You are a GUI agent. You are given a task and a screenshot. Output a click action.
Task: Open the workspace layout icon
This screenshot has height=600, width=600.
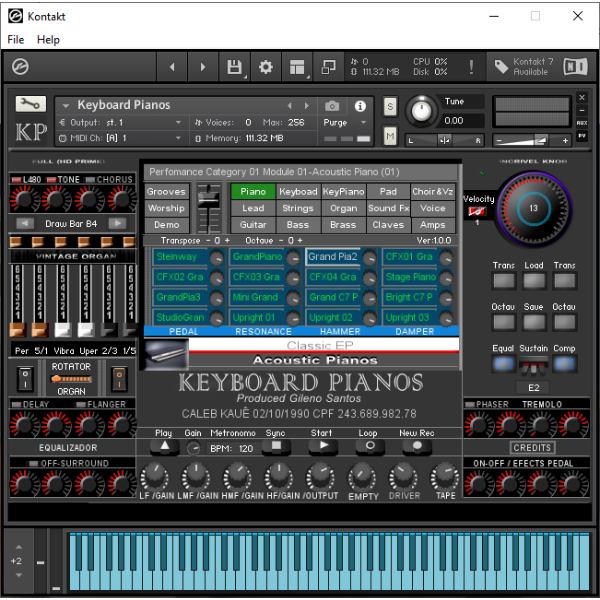tap(297, 67)
